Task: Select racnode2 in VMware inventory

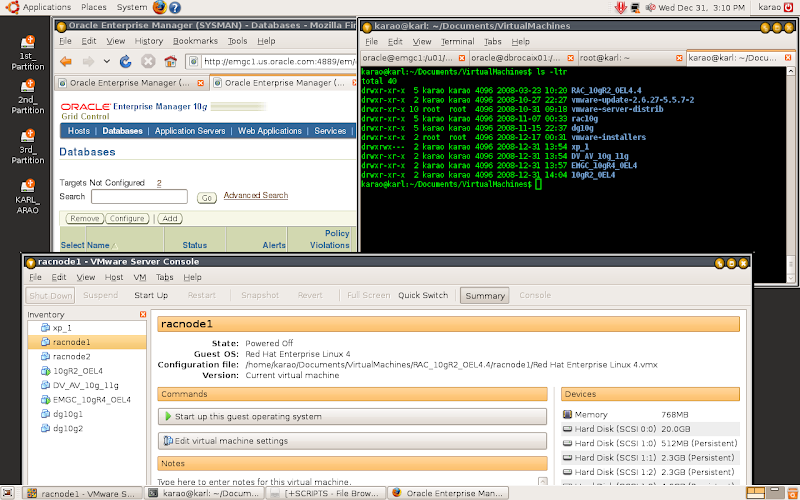Action: 71,357
